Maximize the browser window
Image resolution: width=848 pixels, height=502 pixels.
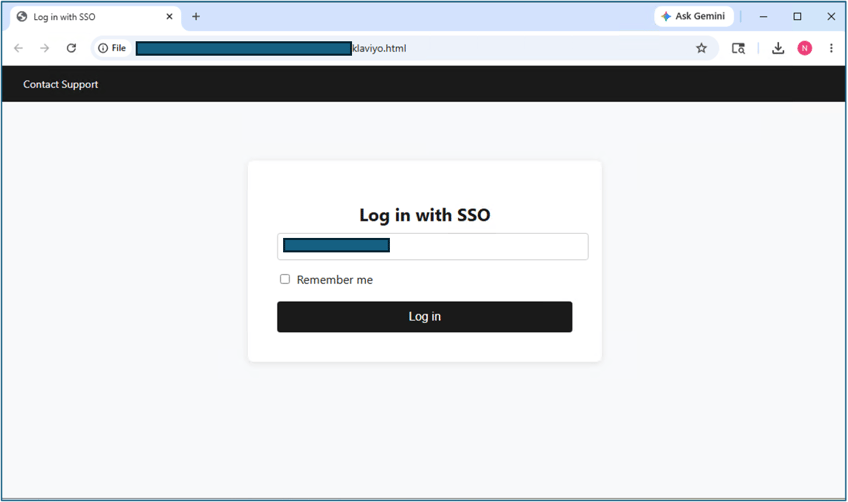(x=797, y=17)
